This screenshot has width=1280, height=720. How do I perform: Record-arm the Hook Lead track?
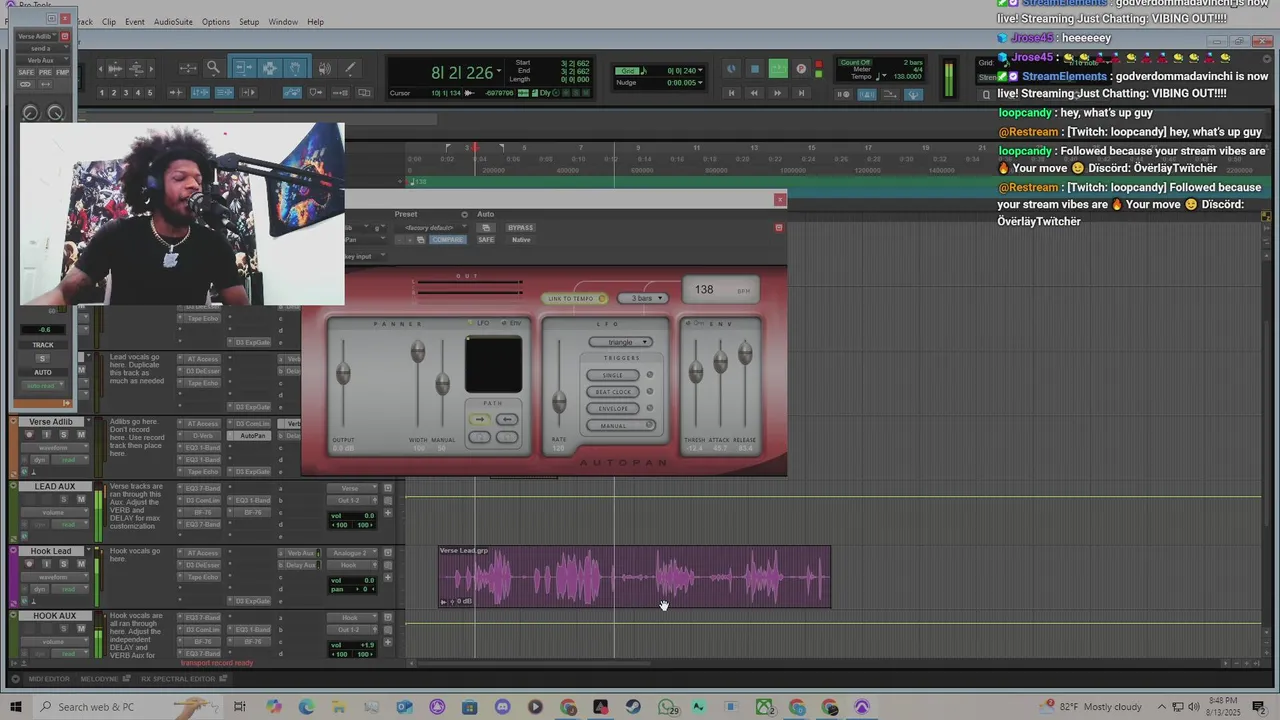tap(28, 564)
